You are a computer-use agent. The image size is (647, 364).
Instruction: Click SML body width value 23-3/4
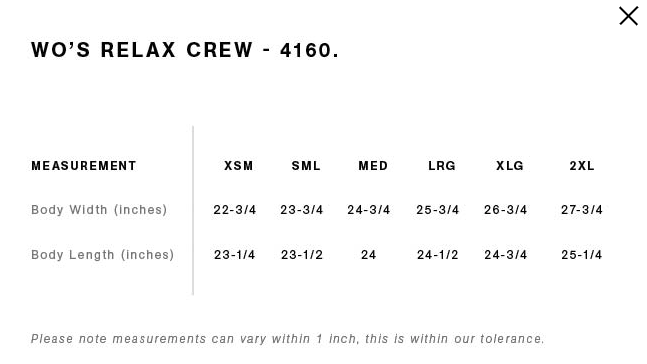302,210
